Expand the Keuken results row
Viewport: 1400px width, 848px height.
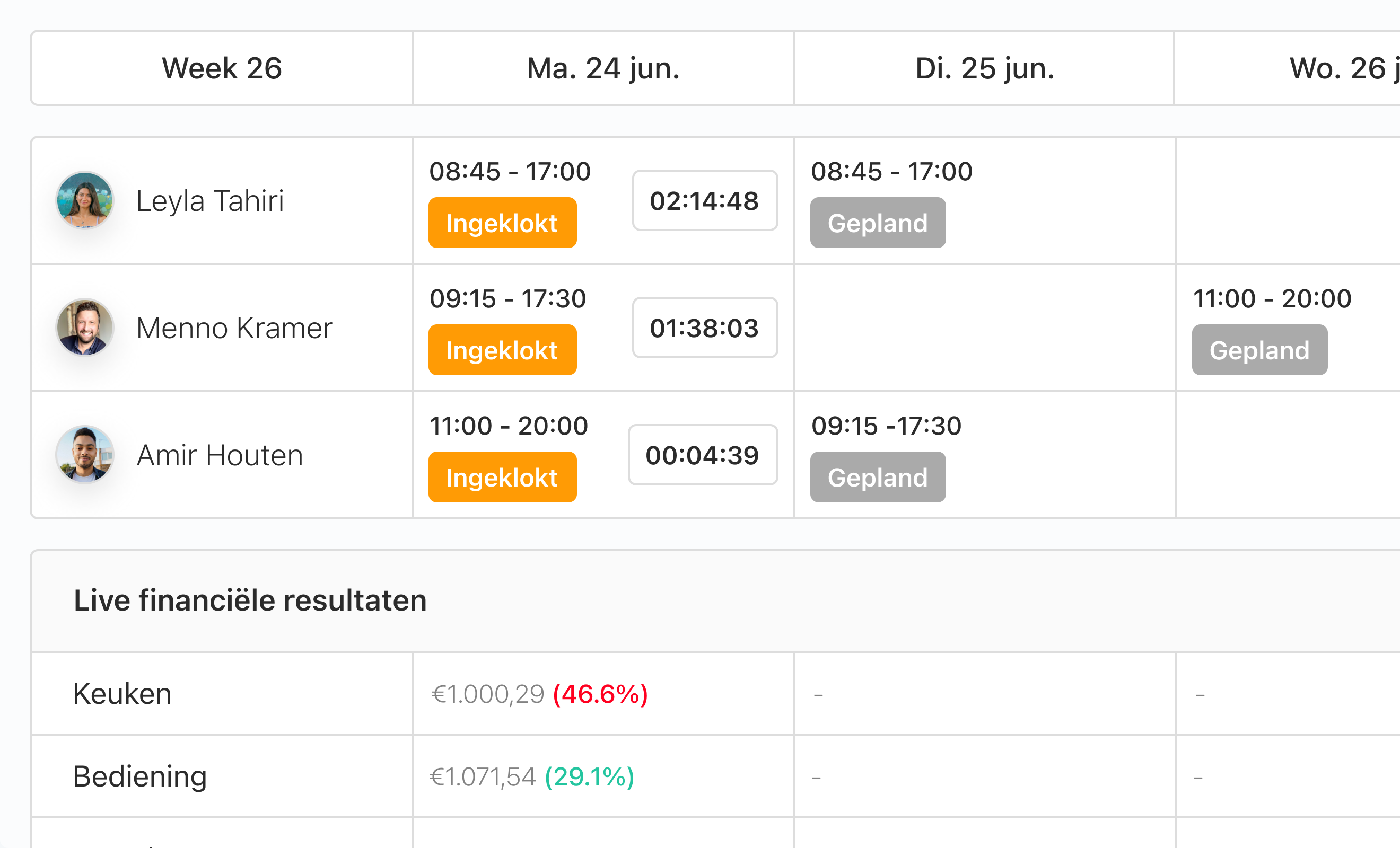point(121,693)
